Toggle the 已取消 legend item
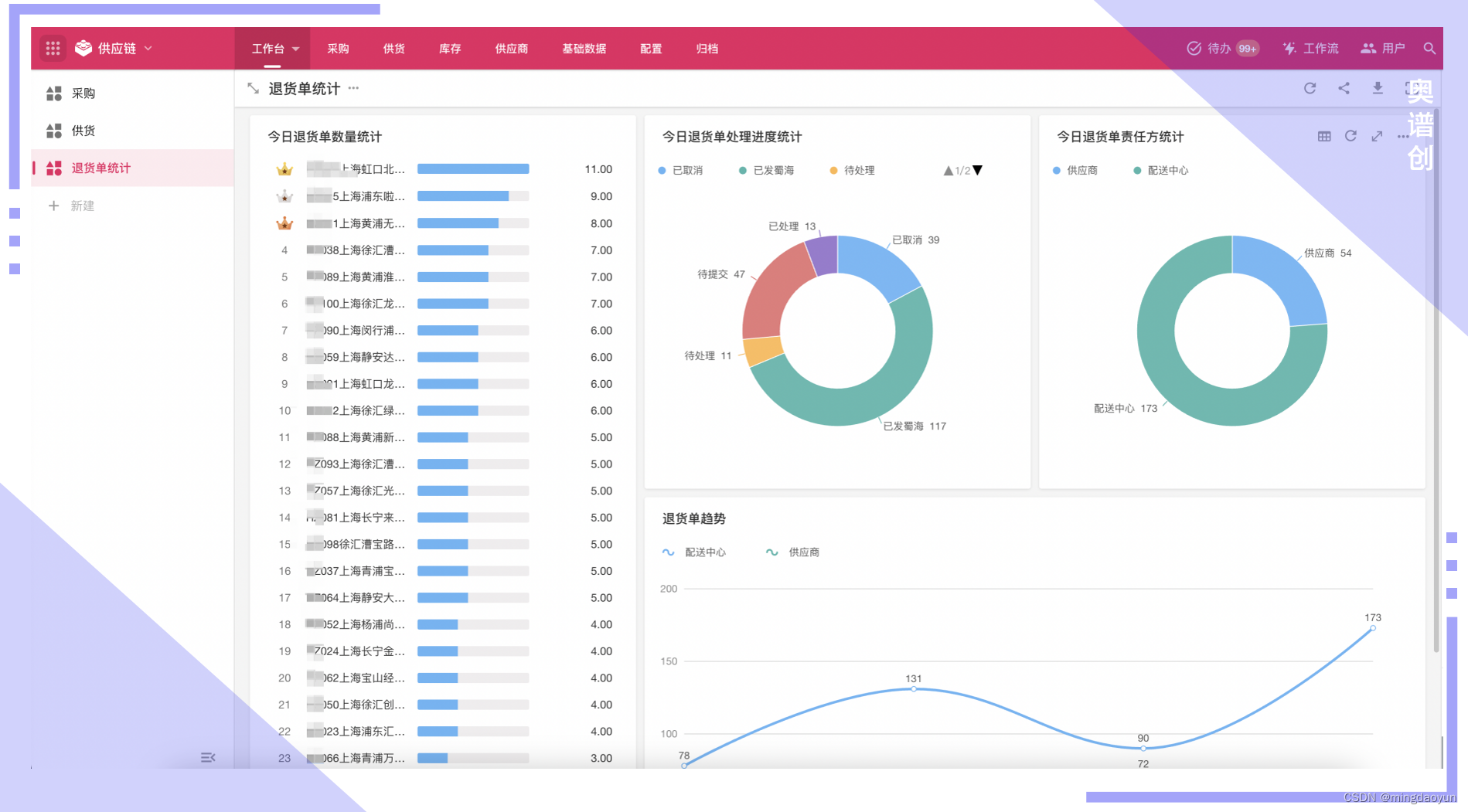The width and height of the screenshot is (1468, 812). point(680,170)
